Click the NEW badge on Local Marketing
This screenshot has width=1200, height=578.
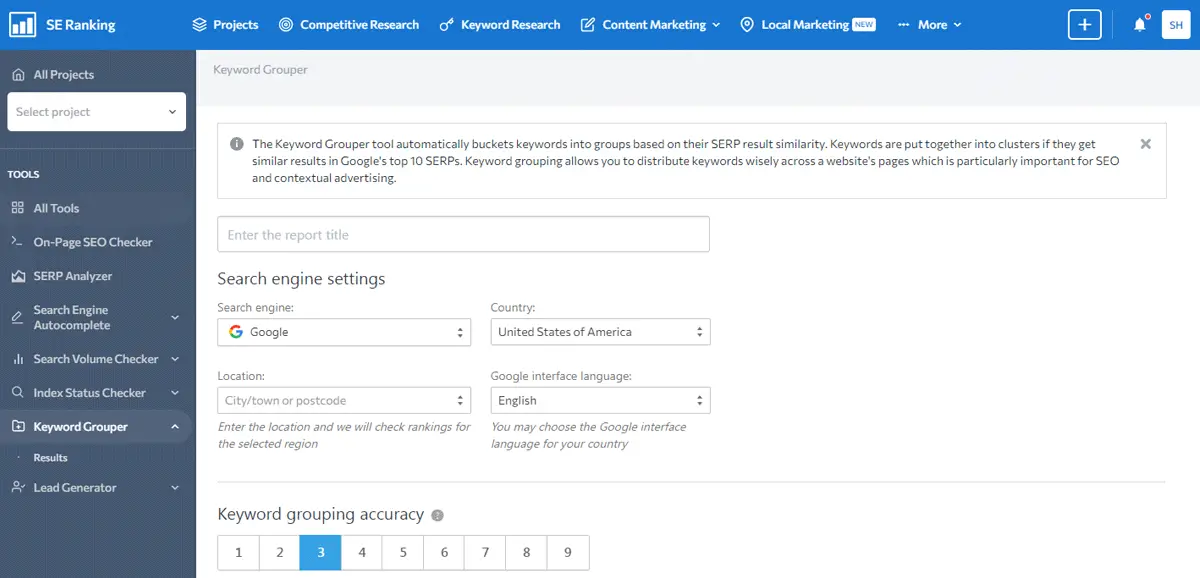(865, 25)
